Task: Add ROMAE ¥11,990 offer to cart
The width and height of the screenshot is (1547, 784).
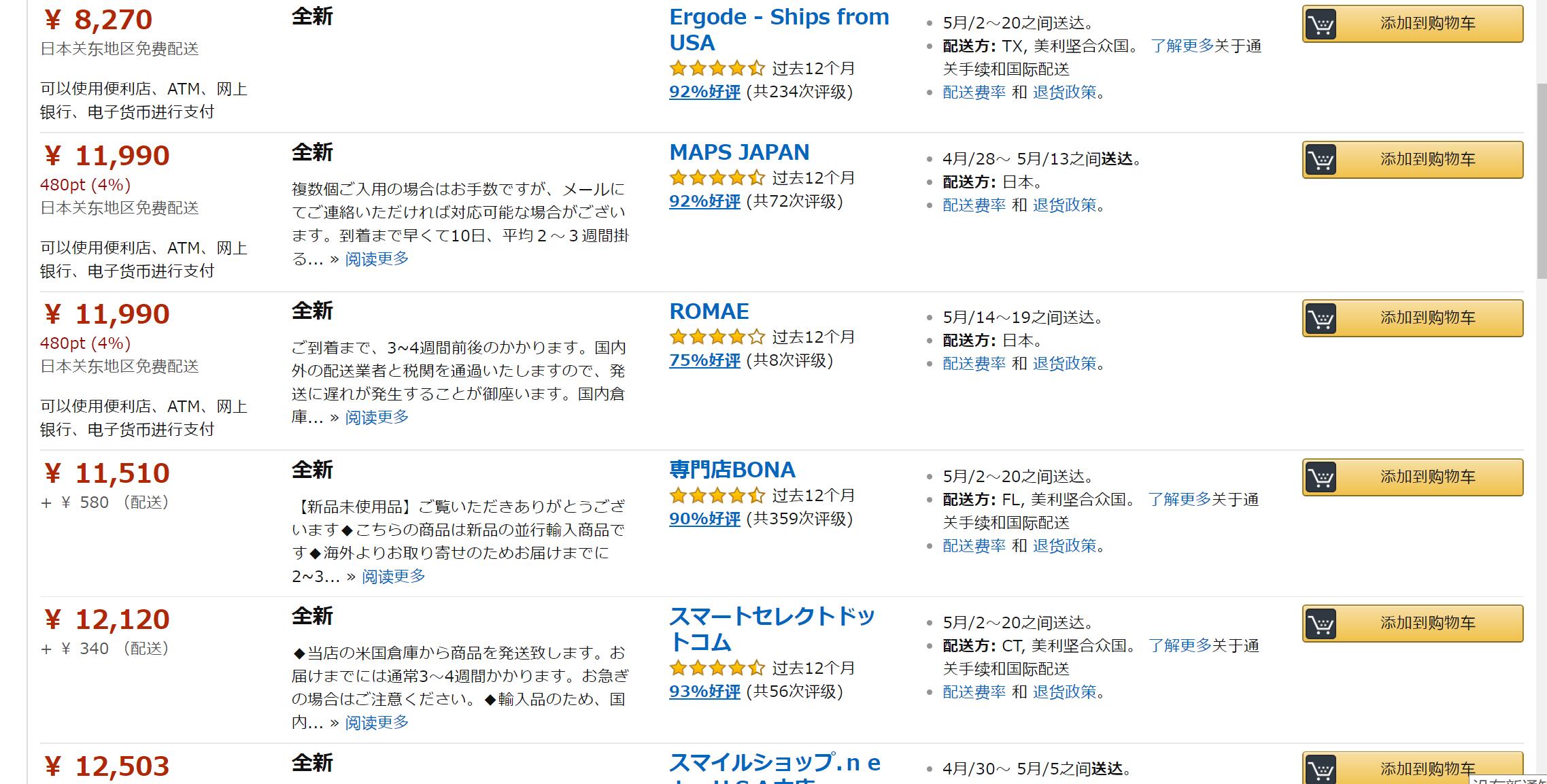Action: (x=1427, y=319)
